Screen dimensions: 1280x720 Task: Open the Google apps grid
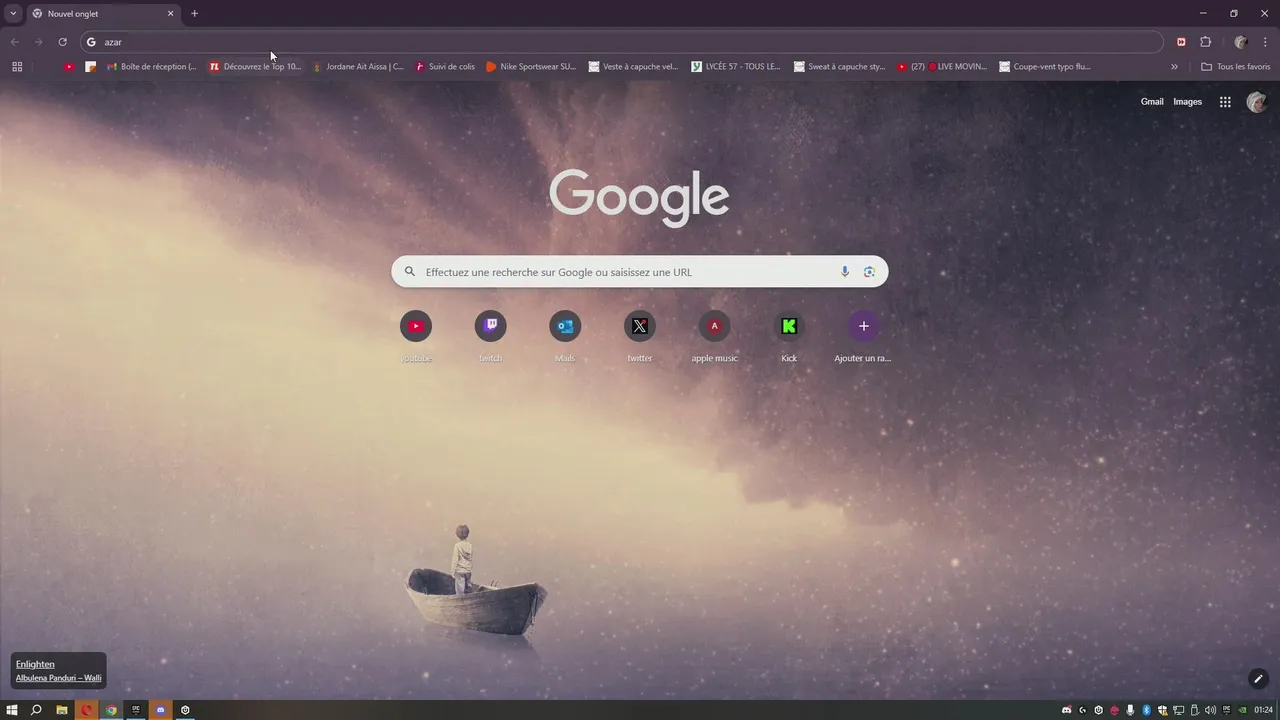[x=1225, y=102]
